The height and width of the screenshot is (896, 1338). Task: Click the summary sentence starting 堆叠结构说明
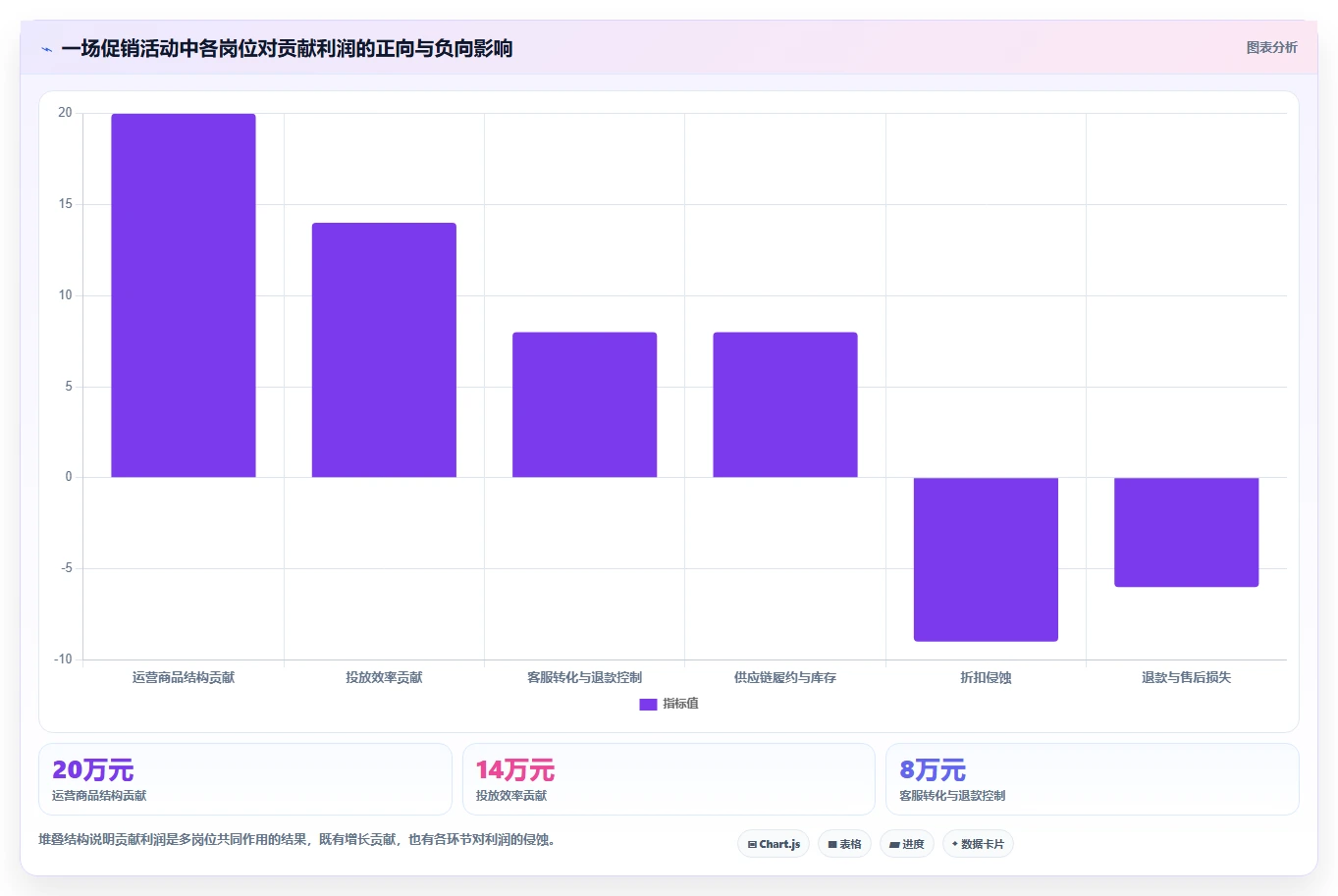296,839
